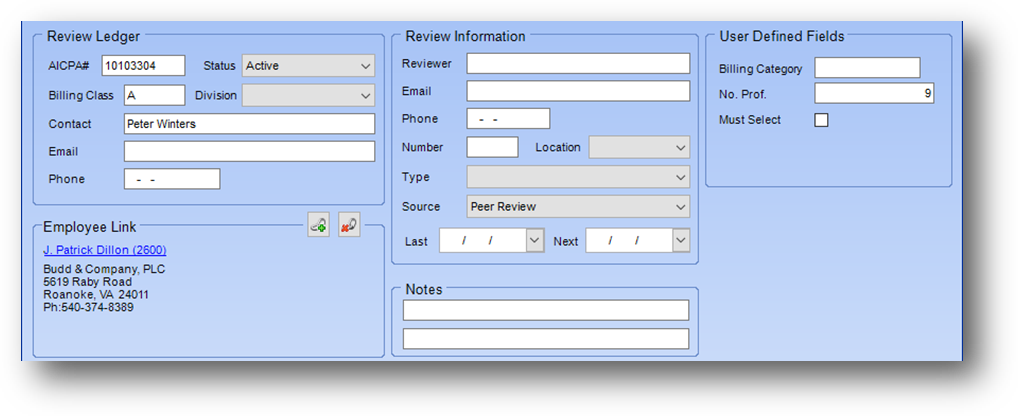Click the Review Ledger Email field

point(249,151)
